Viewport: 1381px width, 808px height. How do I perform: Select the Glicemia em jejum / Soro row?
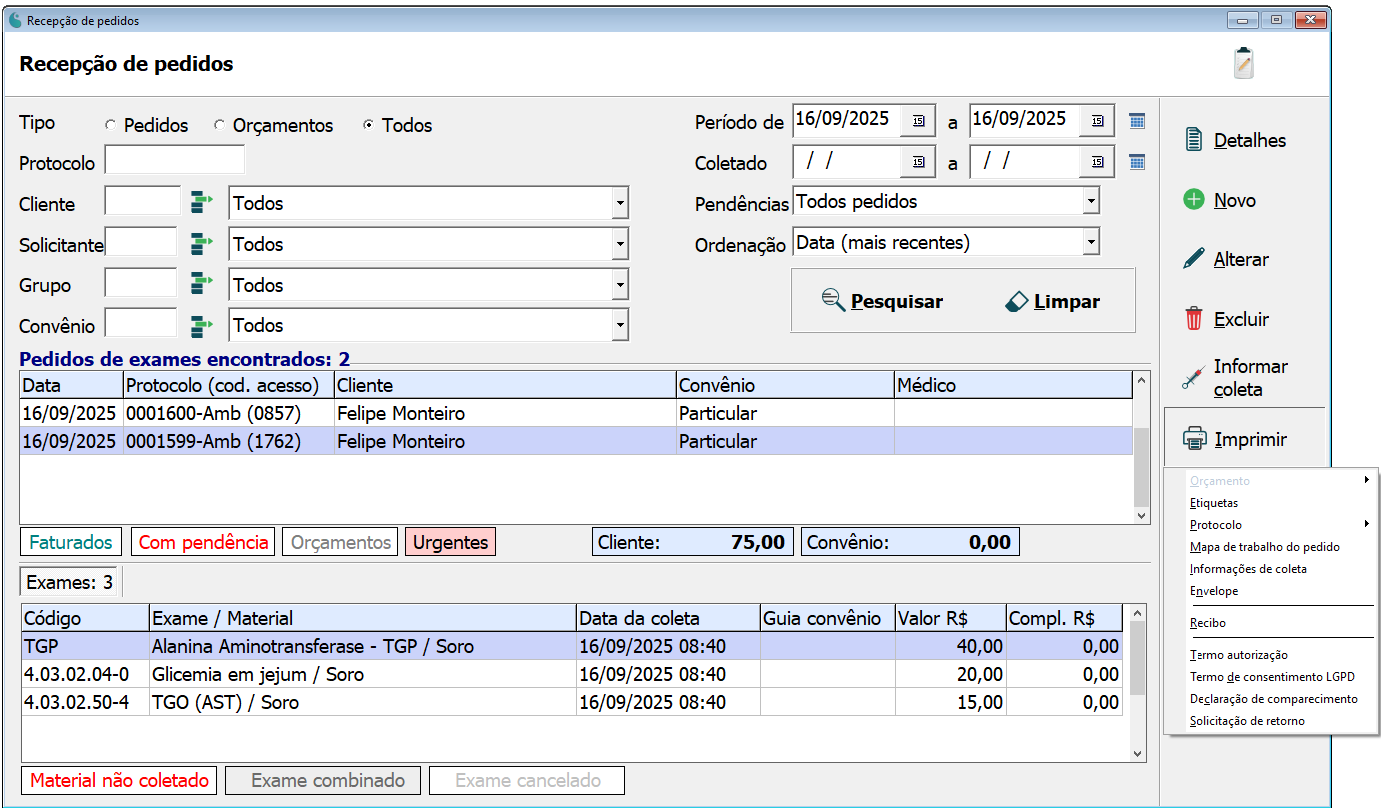click(x=572, y=674)
